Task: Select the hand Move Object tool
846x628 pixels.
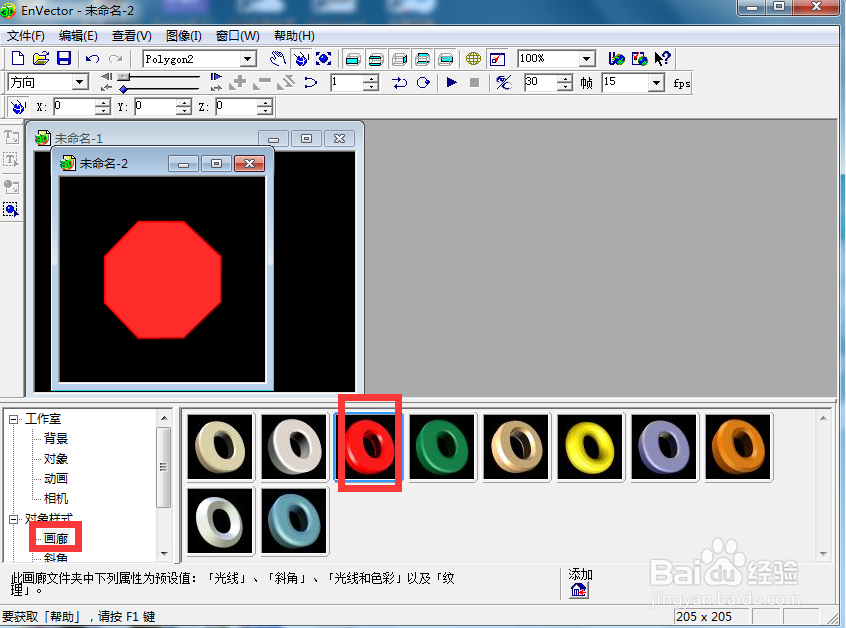Action: point(278,58)
